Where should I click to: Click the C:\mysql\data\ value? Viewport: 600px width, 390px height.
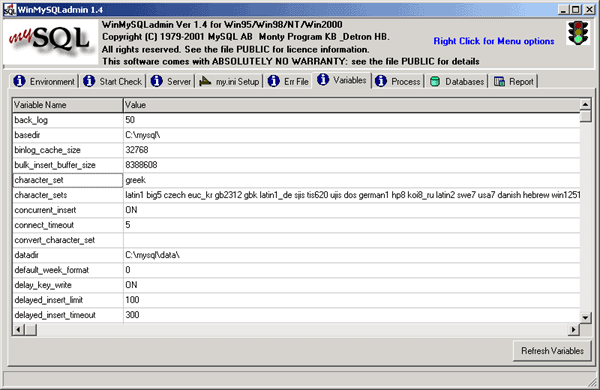152,255
